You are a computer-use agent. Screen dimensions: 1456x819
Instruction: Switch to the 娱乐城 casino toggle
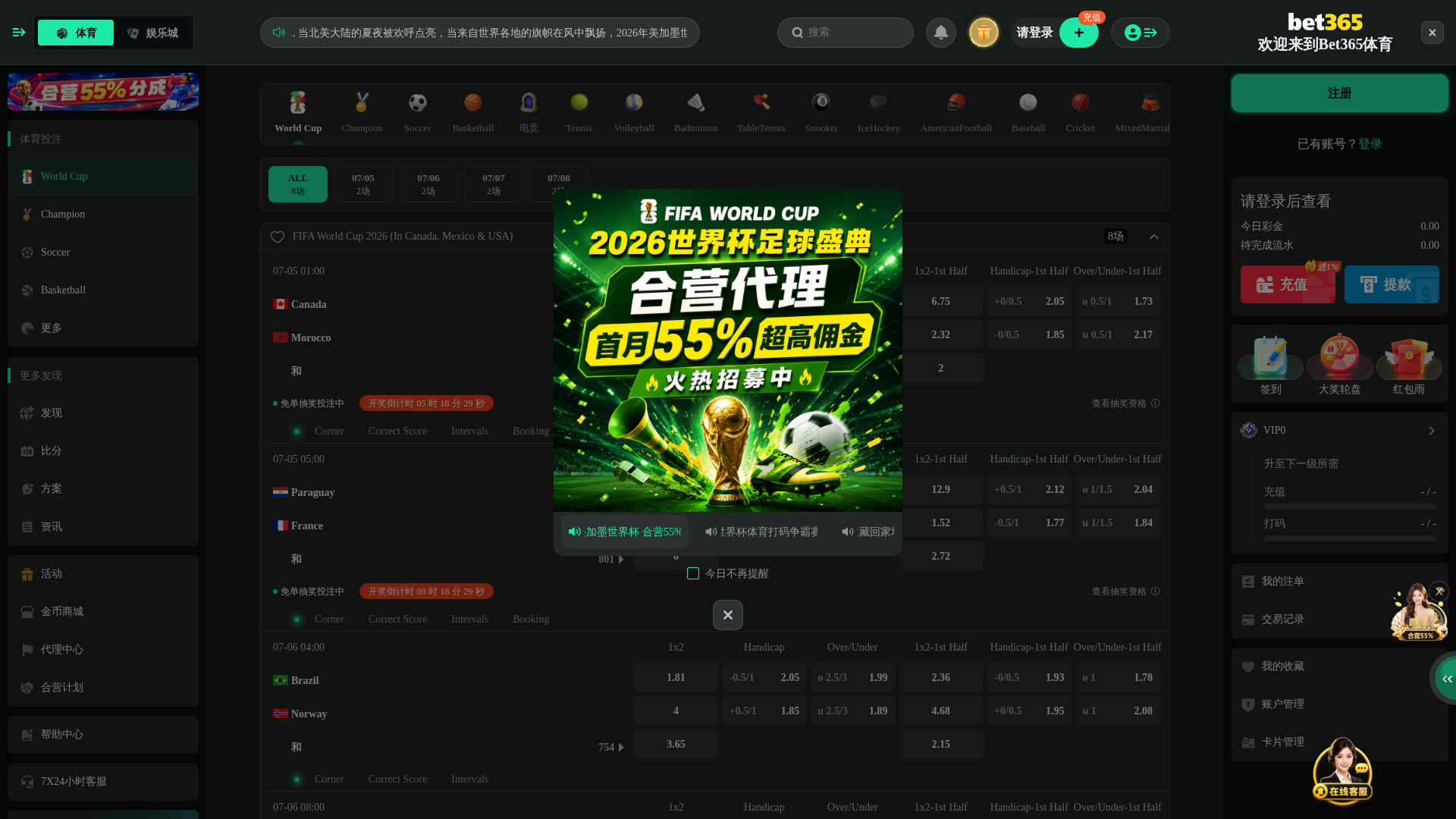point(153,33)
